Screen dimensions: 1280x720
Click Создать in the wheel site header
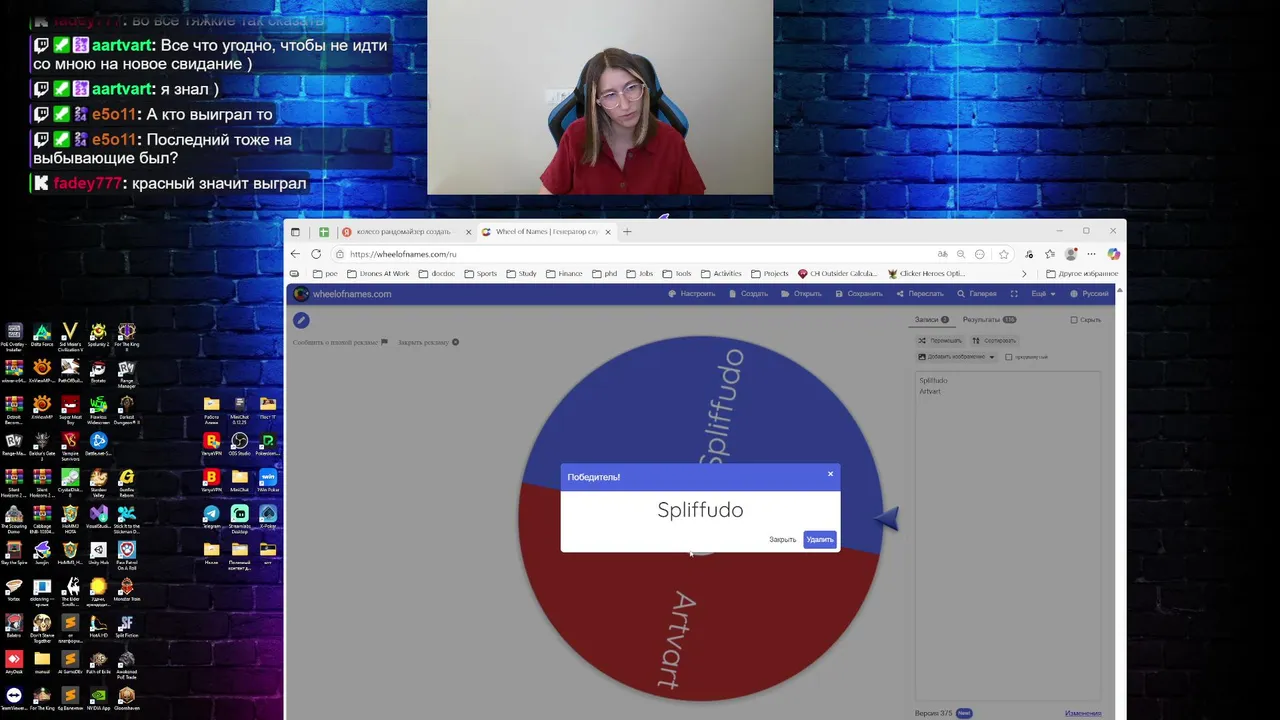click(x=748, y=294)
